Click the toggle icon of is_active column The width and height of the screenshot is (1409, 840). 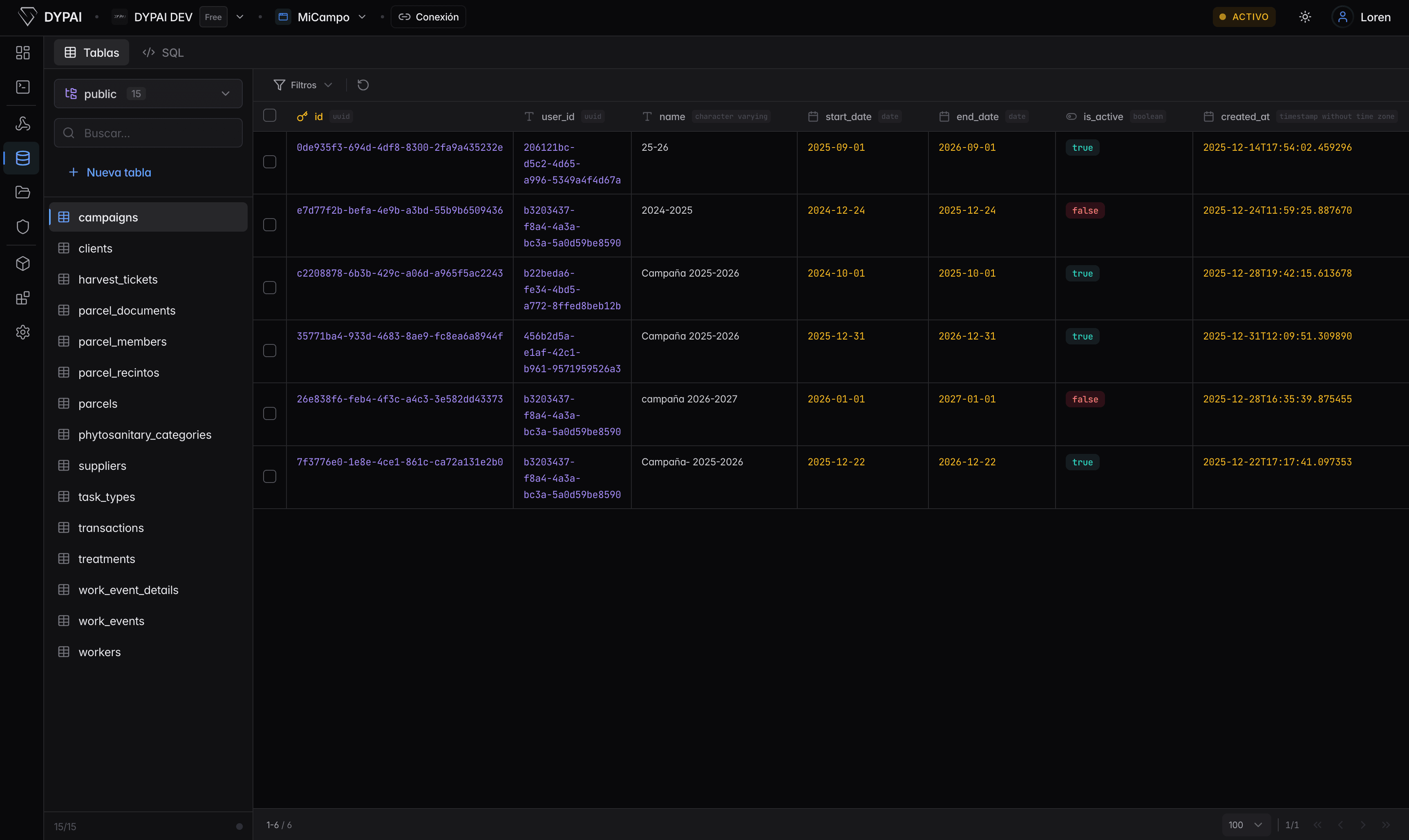tap(1071, 116)
